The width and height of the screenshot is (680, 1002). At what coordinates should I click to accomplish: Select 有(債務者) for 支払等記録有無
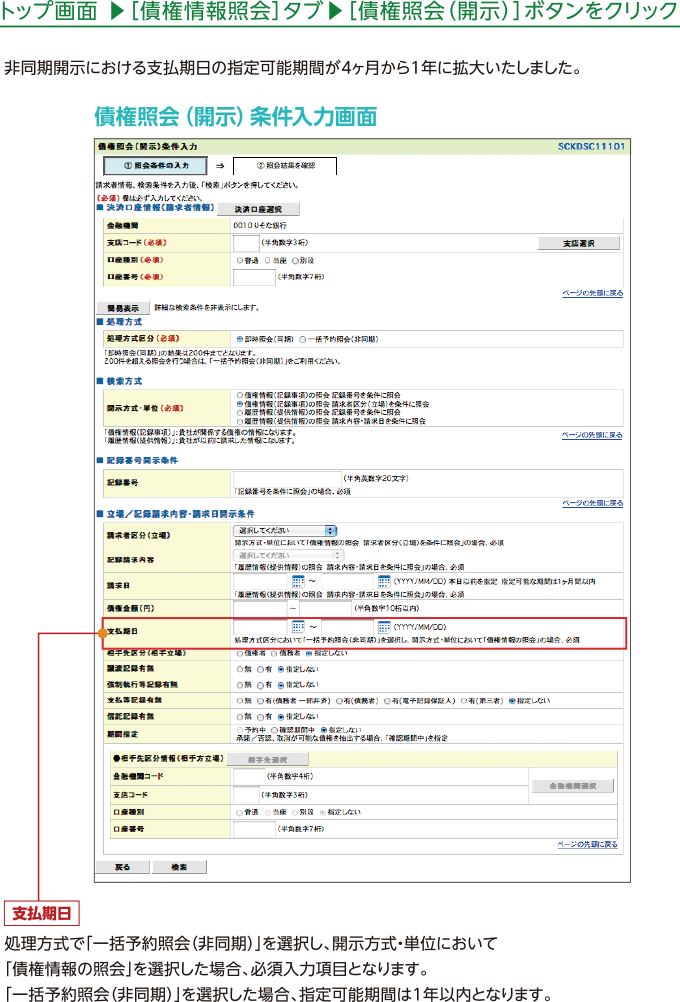coord(339,701)
